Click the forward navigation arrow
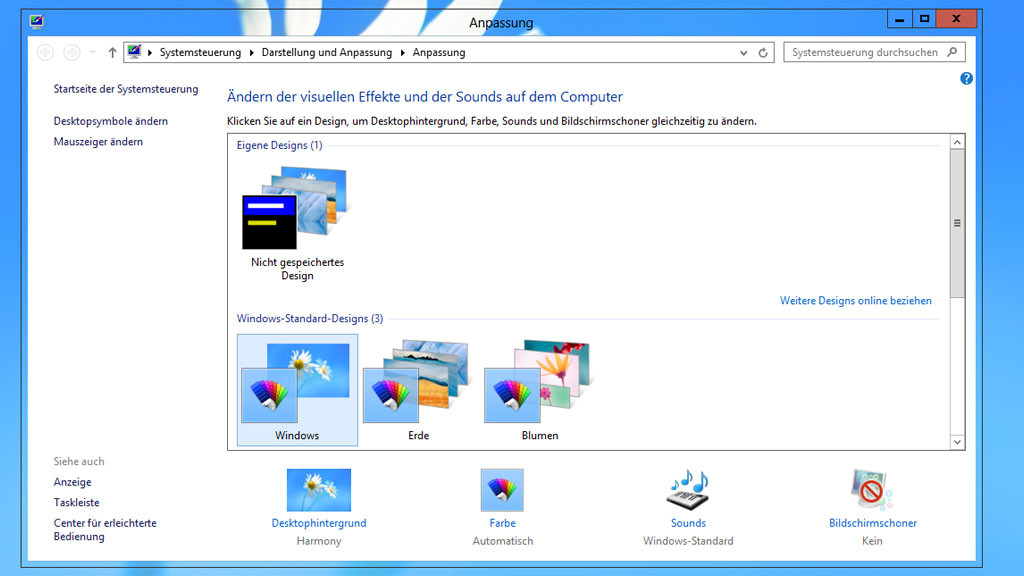1024x576 pixels. [x=72, y=52]
